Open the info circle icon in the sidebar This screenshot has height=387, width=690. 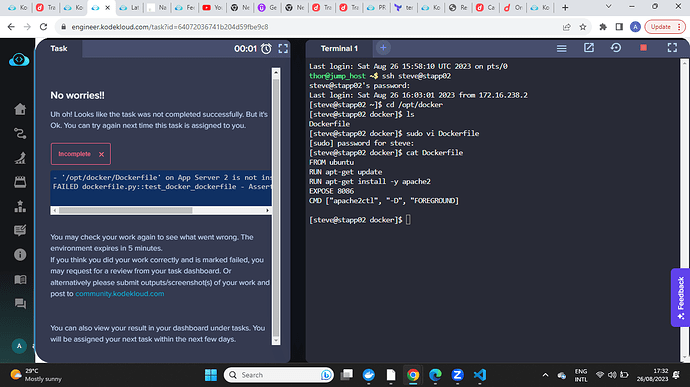20,254
